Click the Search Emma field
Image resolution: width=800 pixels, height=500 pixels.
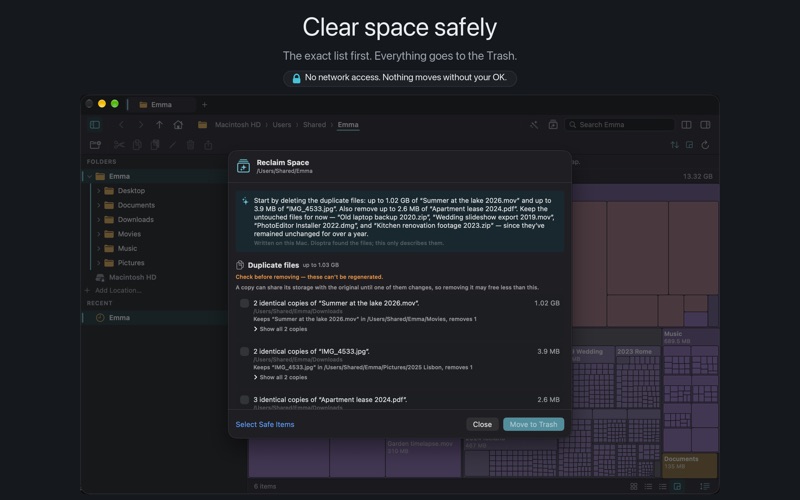pos(619,124)
